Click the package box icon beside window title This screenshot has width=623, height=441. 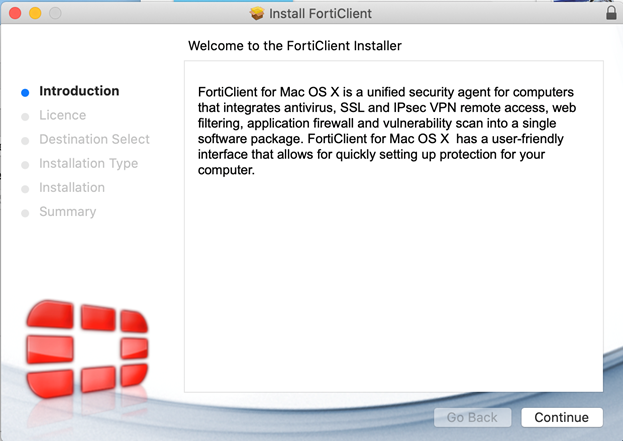coord(256,14)
